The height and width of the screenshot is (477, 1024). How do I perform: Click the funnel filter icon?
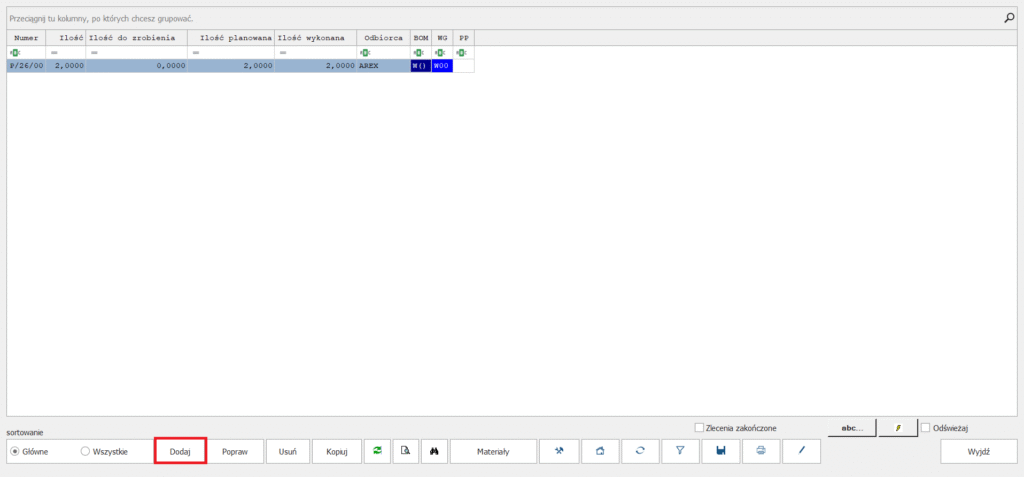coord(680,451)
